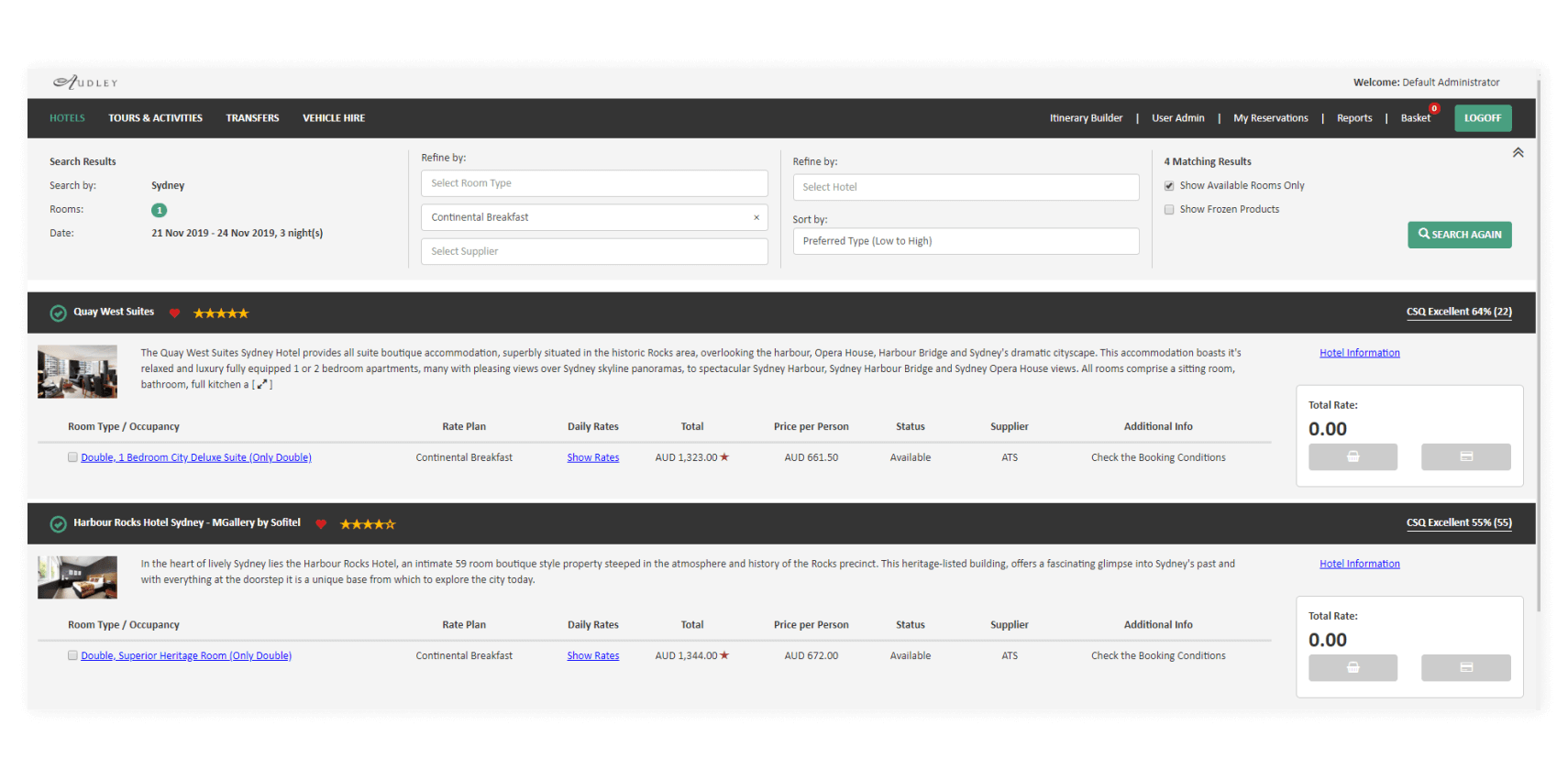Viewport: 1568px width, 780px height.
Task: Select the 1 Bedroom City Deluxe Suite checkbox
Action: 72,457
